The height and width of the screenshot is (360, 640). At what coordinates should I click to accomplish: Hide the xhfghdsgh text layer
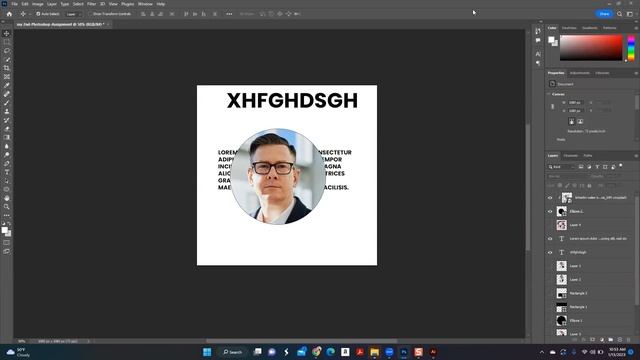coord(550,252)
